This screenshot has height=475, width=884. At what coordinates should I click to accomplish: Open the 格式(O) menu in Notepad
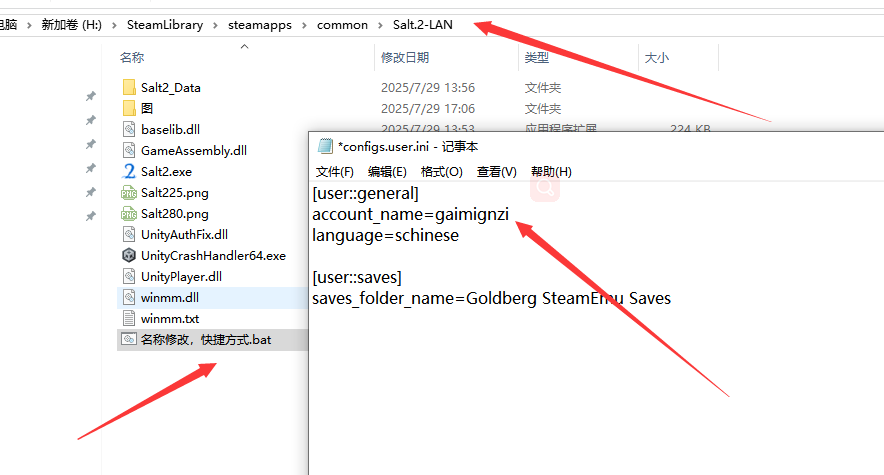(x=441, y=172)
